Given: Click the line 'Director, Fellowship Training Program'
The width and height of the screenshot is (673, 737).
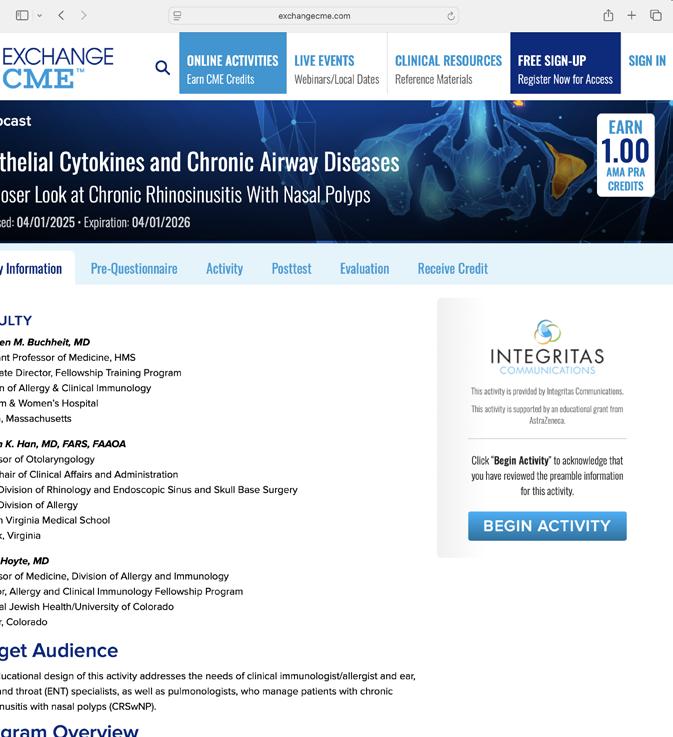Looking at the screenshot, I should [x=91, y=373].
